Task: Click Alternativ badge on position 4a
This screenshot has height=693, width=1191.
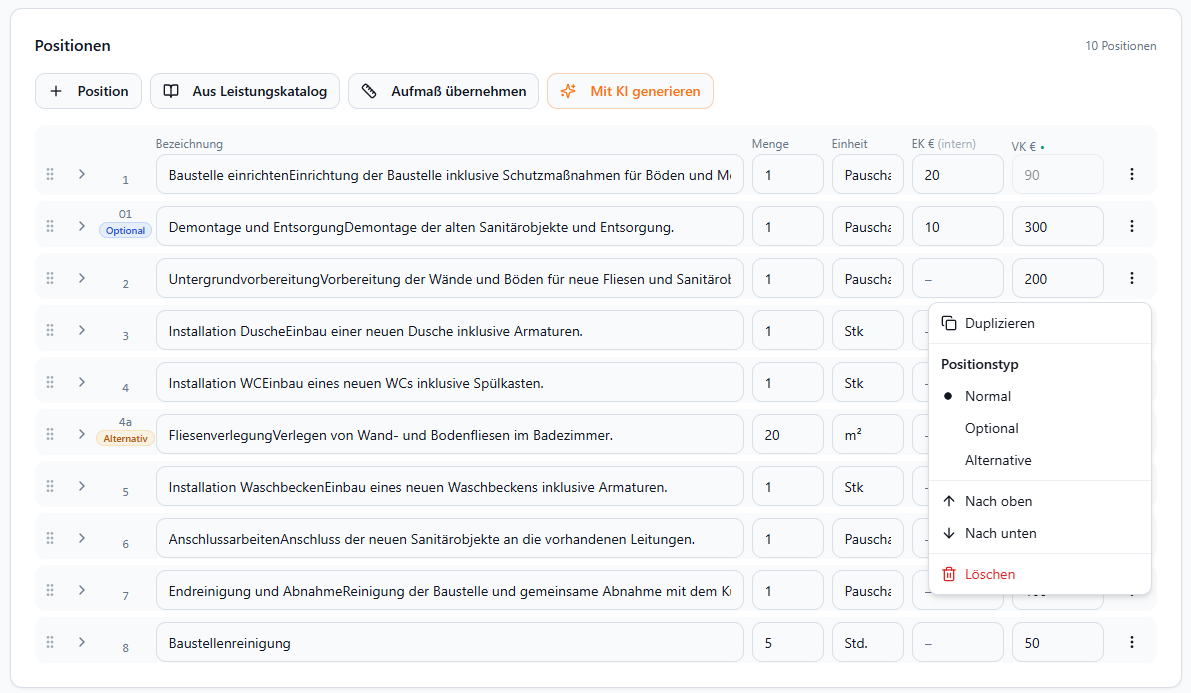Action: [x=125, y=438]
